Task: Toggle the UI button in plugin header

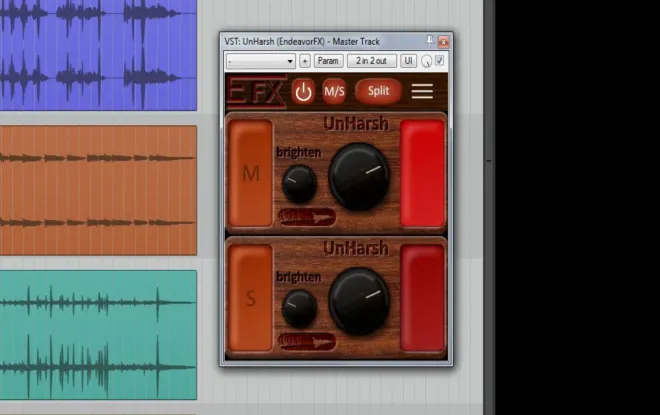Action: click(408, 61)
